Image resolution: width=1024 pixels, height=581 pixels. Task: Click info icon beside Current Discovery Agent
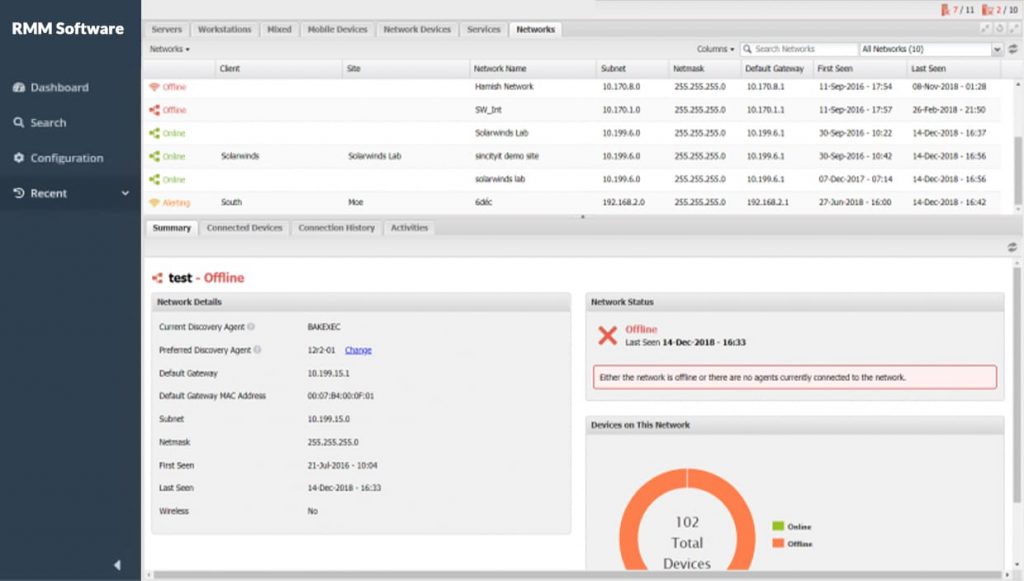click(x=251, y=327)
